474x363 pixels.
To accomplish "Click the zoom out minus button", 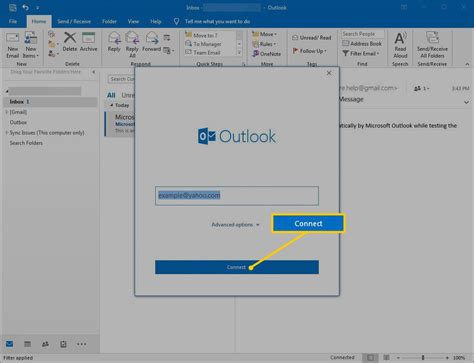I will [398, 358].
